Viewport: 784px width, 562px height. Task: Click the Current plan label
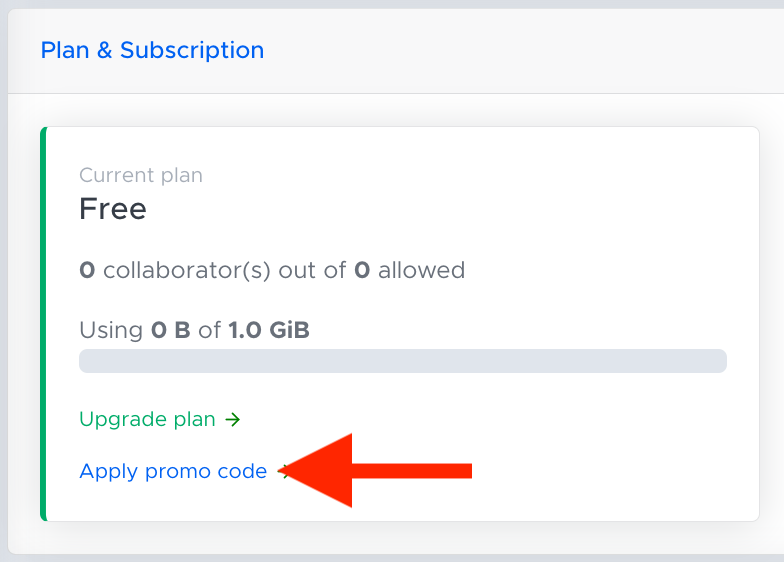tap(141, 176)
